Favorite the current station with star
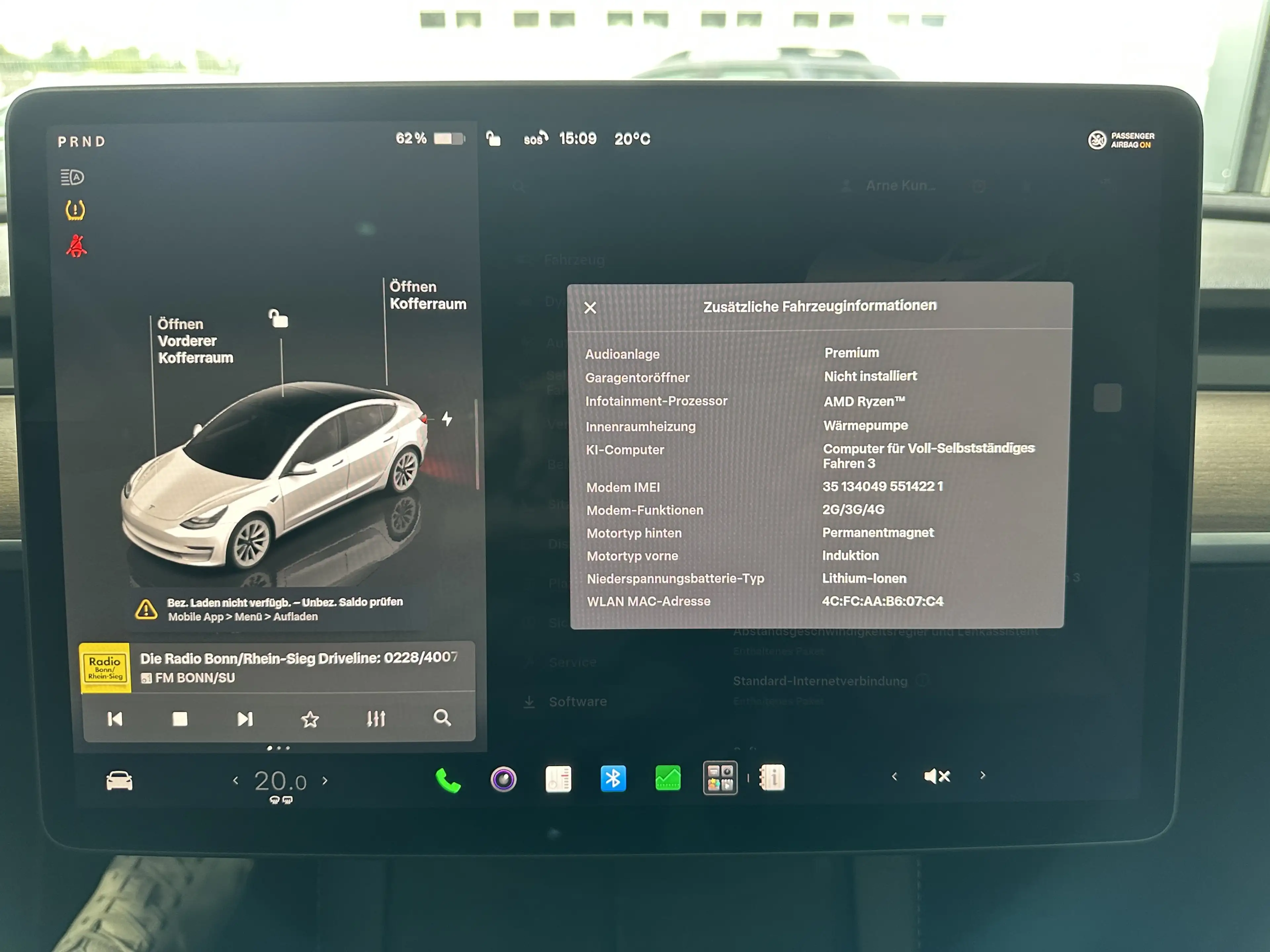 310,719
